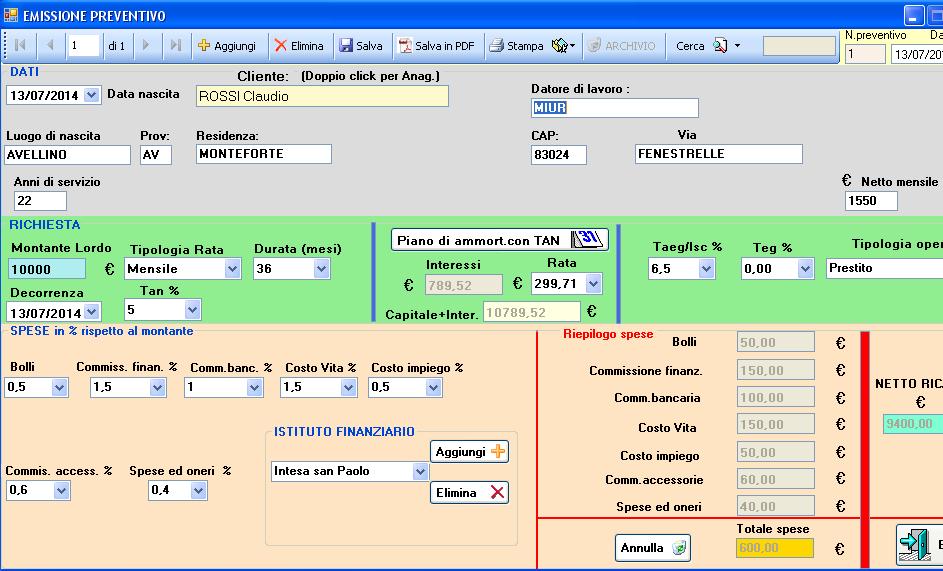
Task: Click the Totale spese 600,00 field
Action: [x=775, y=548]
